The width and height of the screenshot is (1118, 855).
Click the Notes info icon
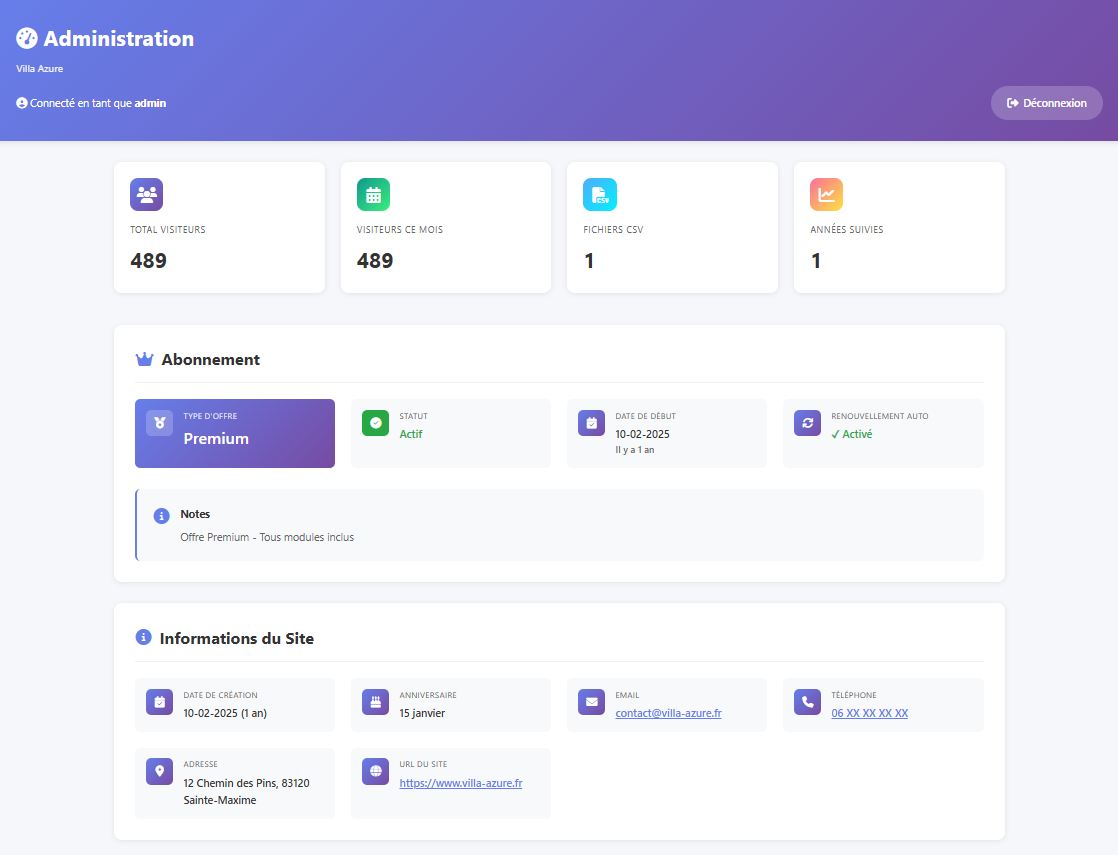(x=161, y=515)
